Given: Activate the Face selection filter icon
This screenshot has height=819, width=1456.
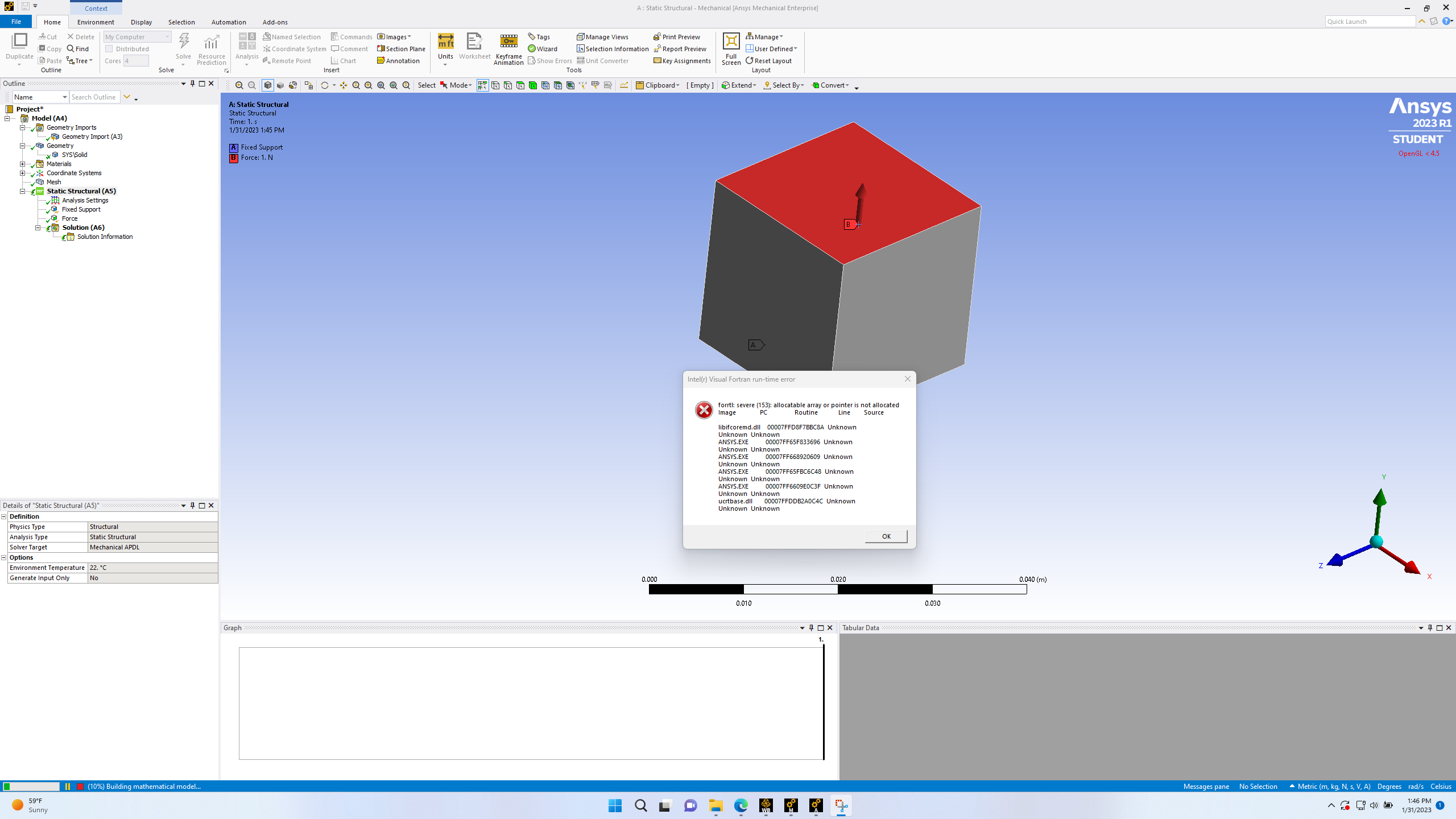Looking at the screenshot, I should pyautogui.click(x=520, y=85).
